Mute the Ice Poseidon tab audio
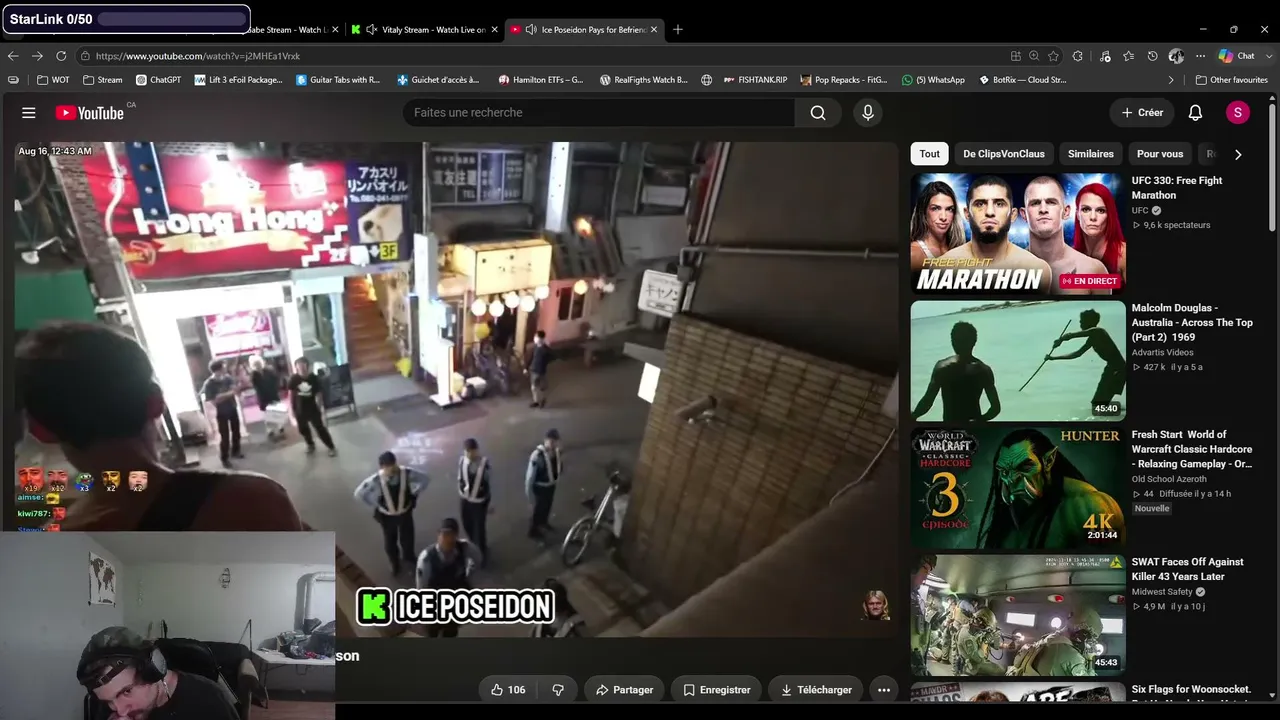This screenshot has width=1280, height=720. click(531, 30)
